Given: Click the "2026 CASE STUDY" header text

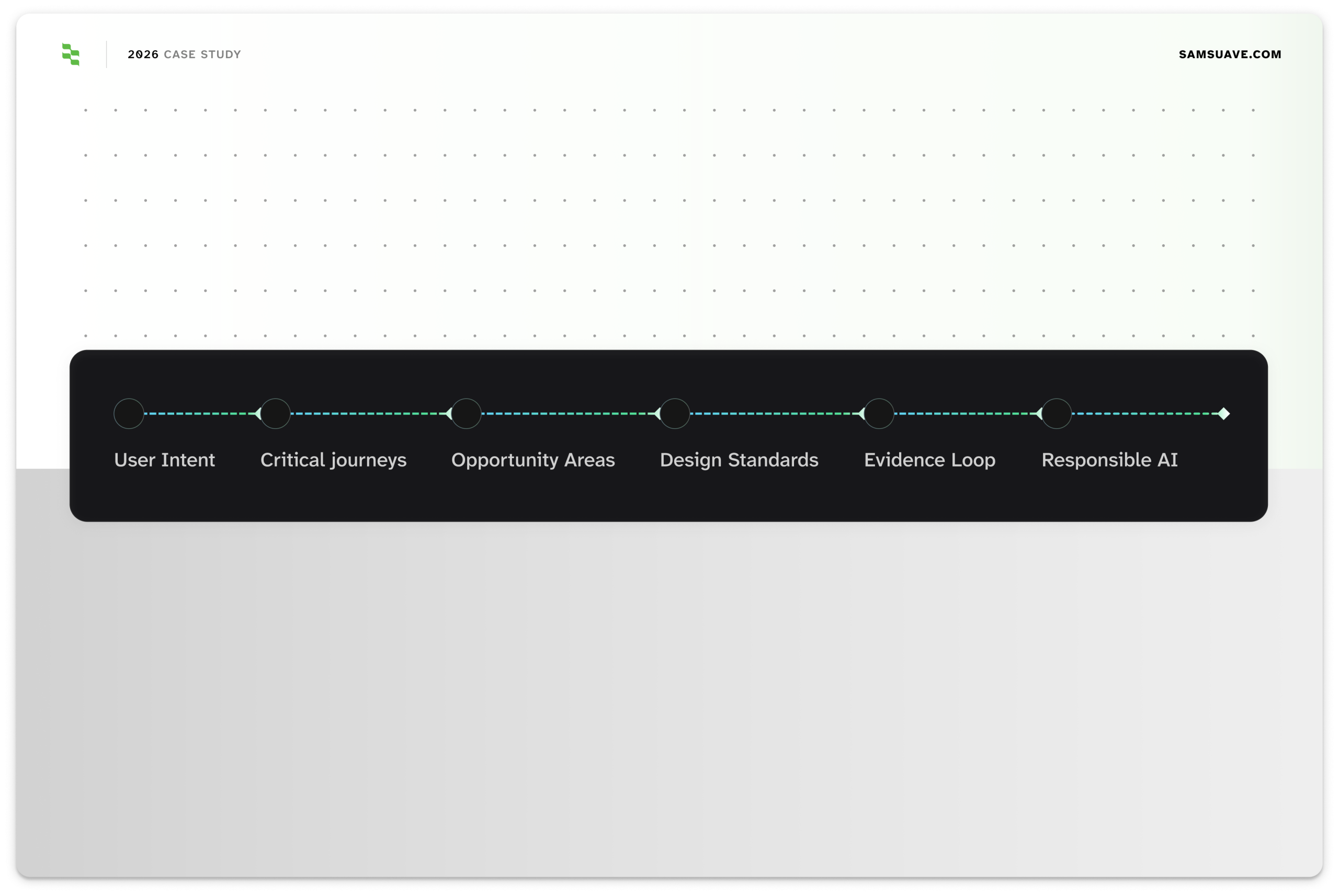Looking at the screenshot, I should tap(184, 54).
